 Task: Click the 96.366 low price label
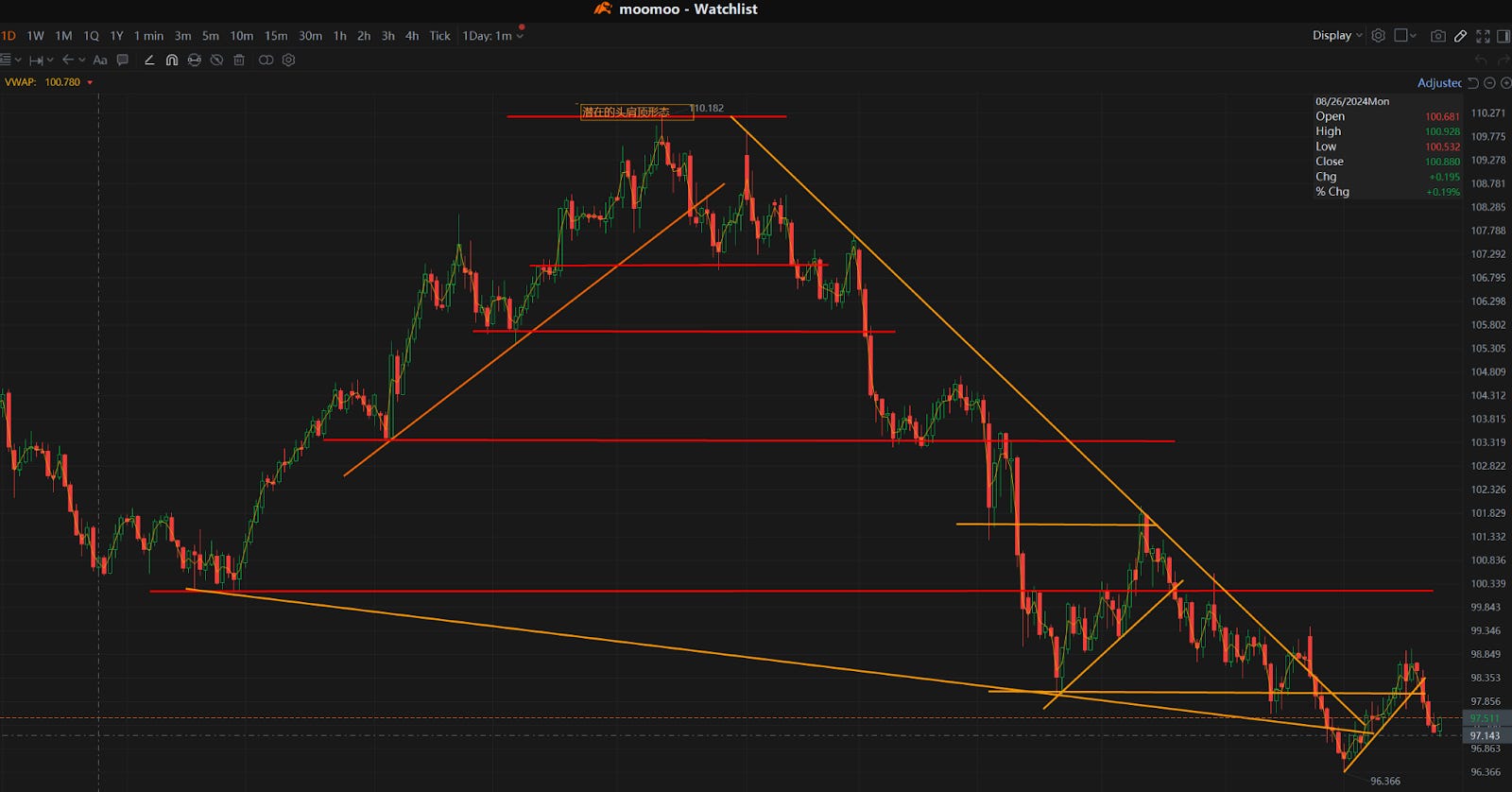pos(1385,781)
